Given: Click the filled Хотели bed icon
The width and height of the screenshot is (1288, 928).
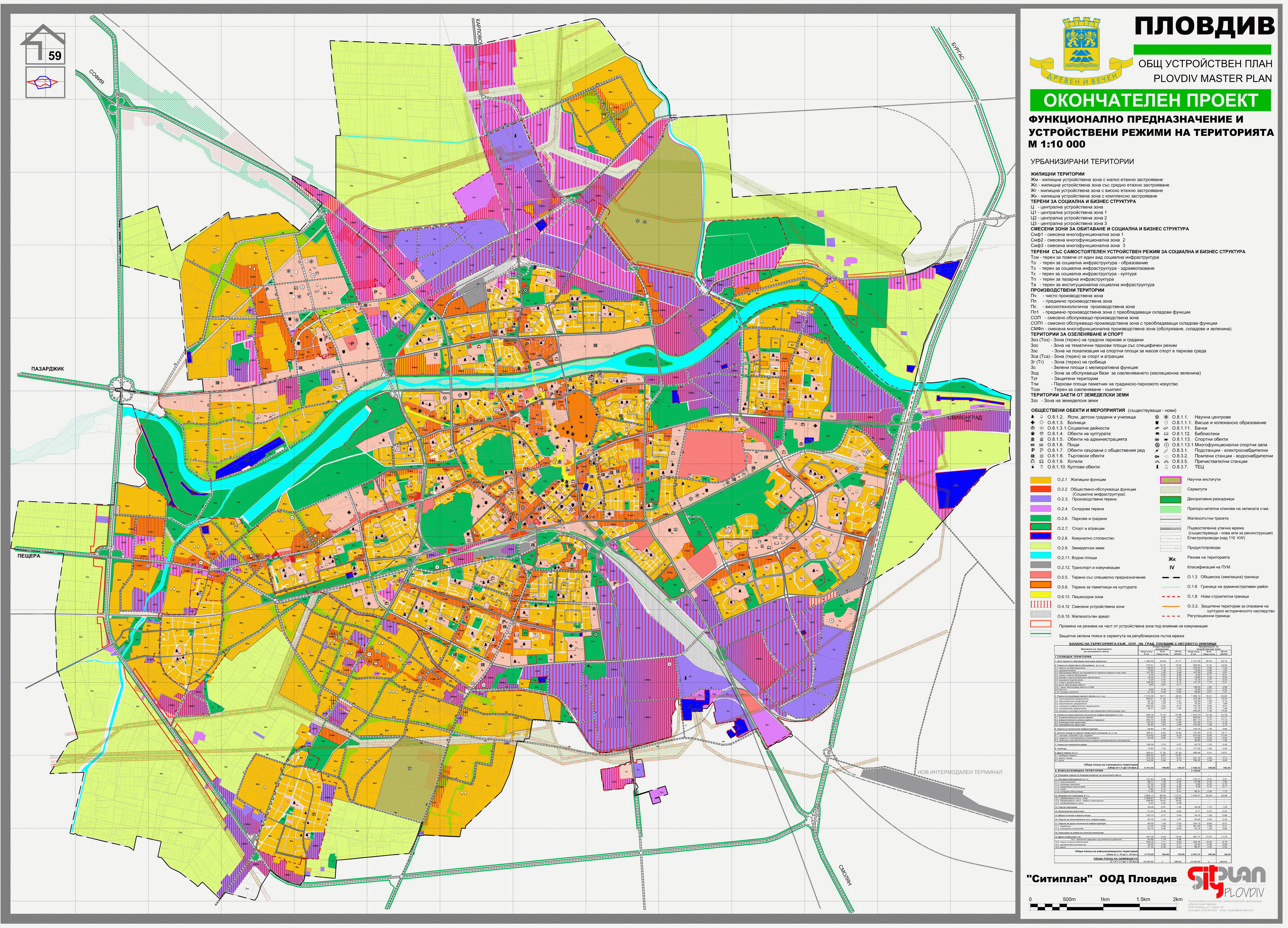Looking at the screenshot, I should pos(1033,462).
